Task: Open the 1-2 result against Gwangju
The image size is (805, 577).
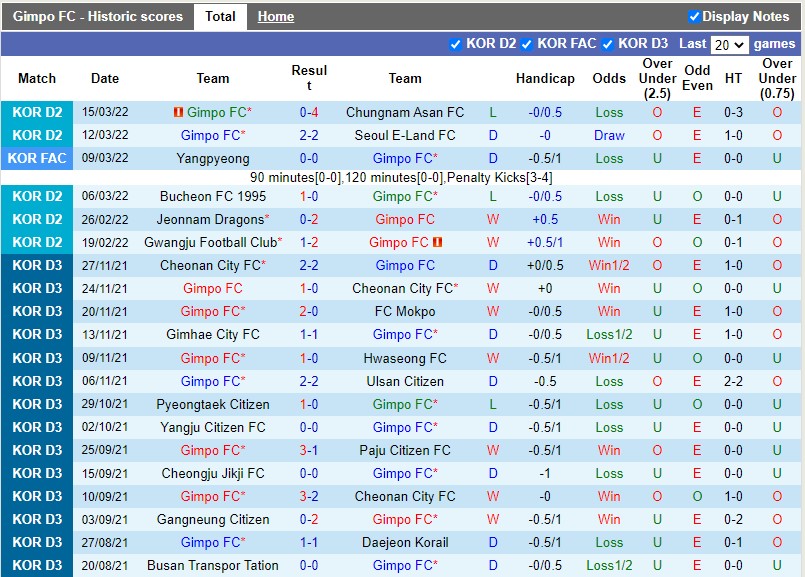Action: [309, 242]
